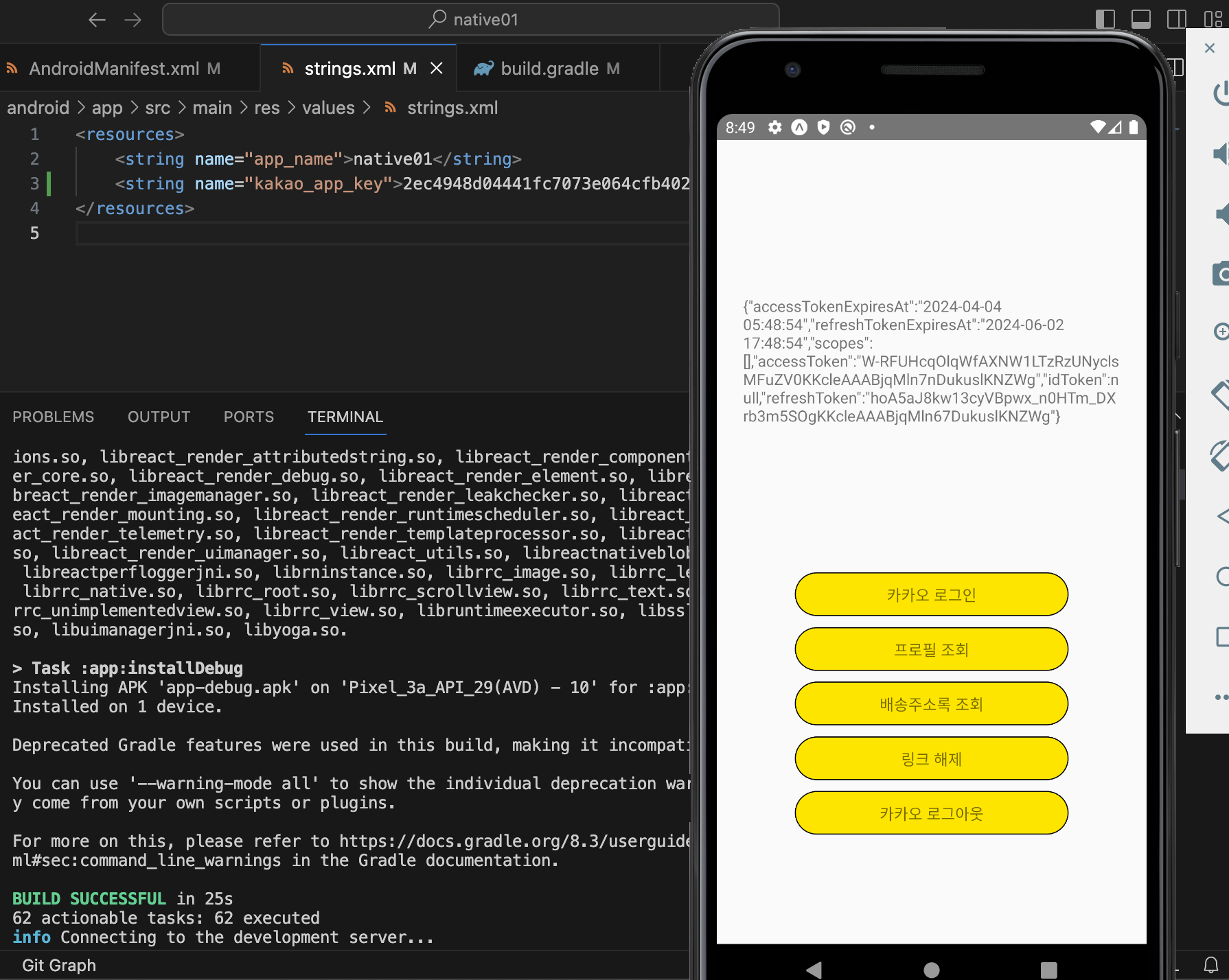This screenshot has height=980, width=1229.
Task: Open the native01 command center search
Action: pyautogui.click(x=471, y=19)
